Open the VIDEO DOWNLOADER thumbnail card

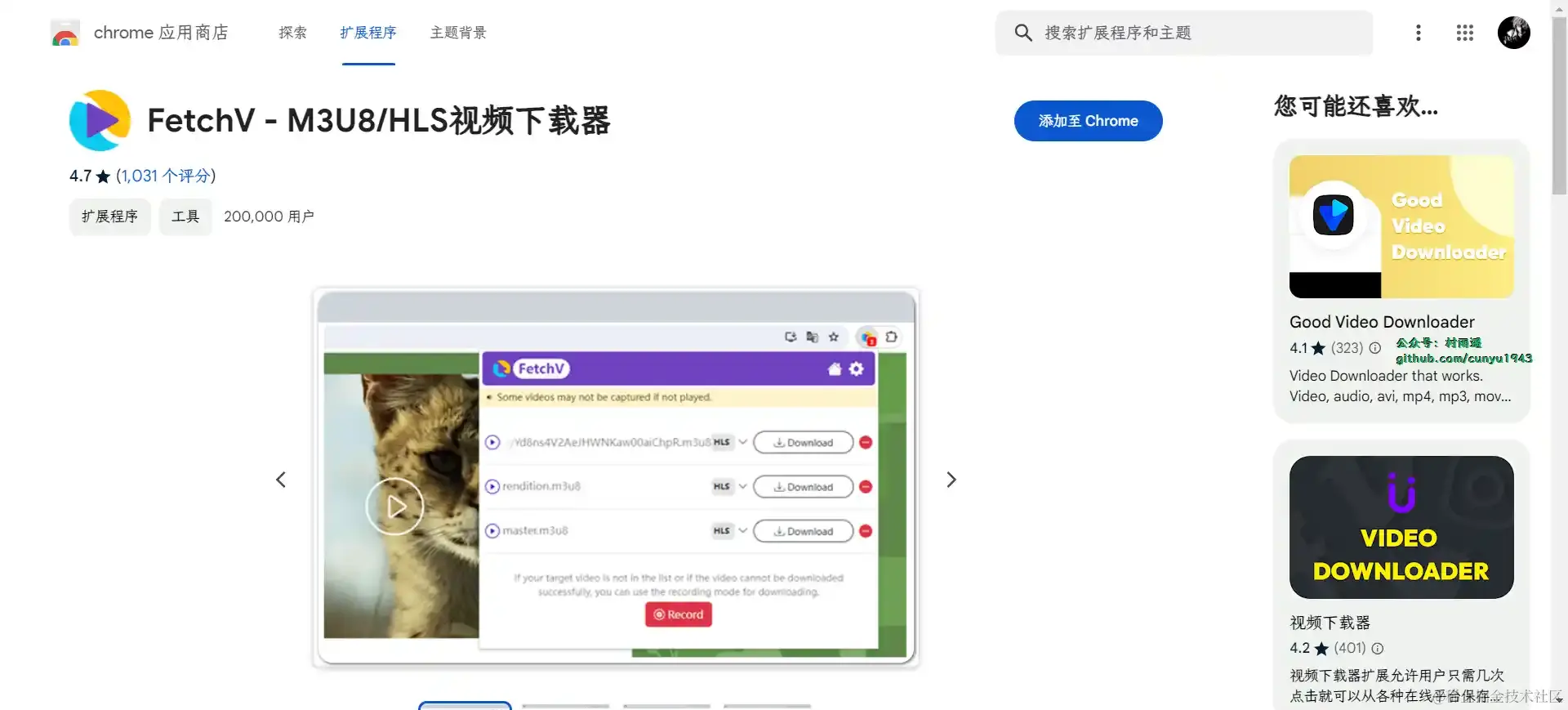[1401, 527]
